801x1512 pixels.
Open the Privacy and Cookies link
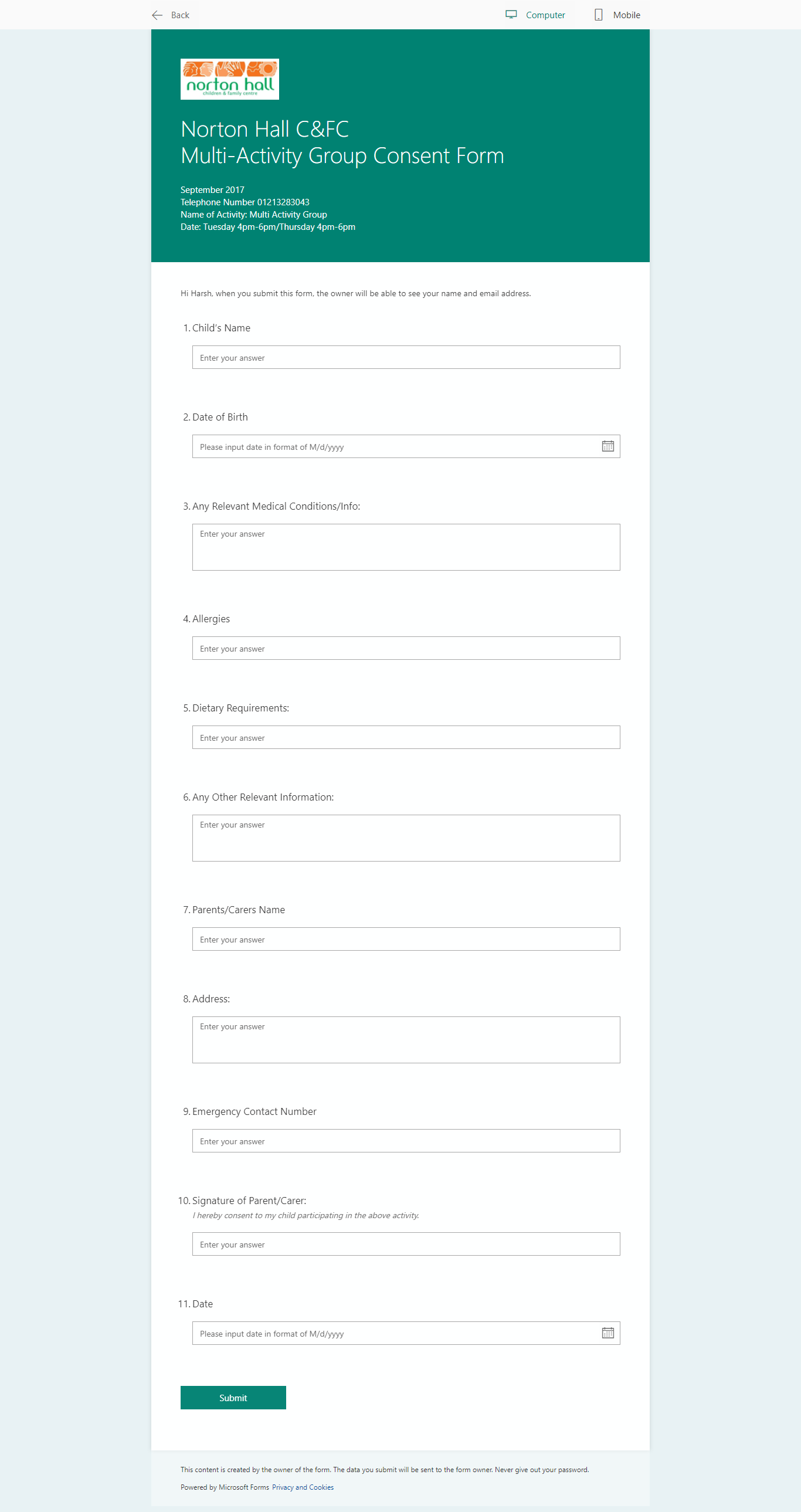tap(303, 1487)
